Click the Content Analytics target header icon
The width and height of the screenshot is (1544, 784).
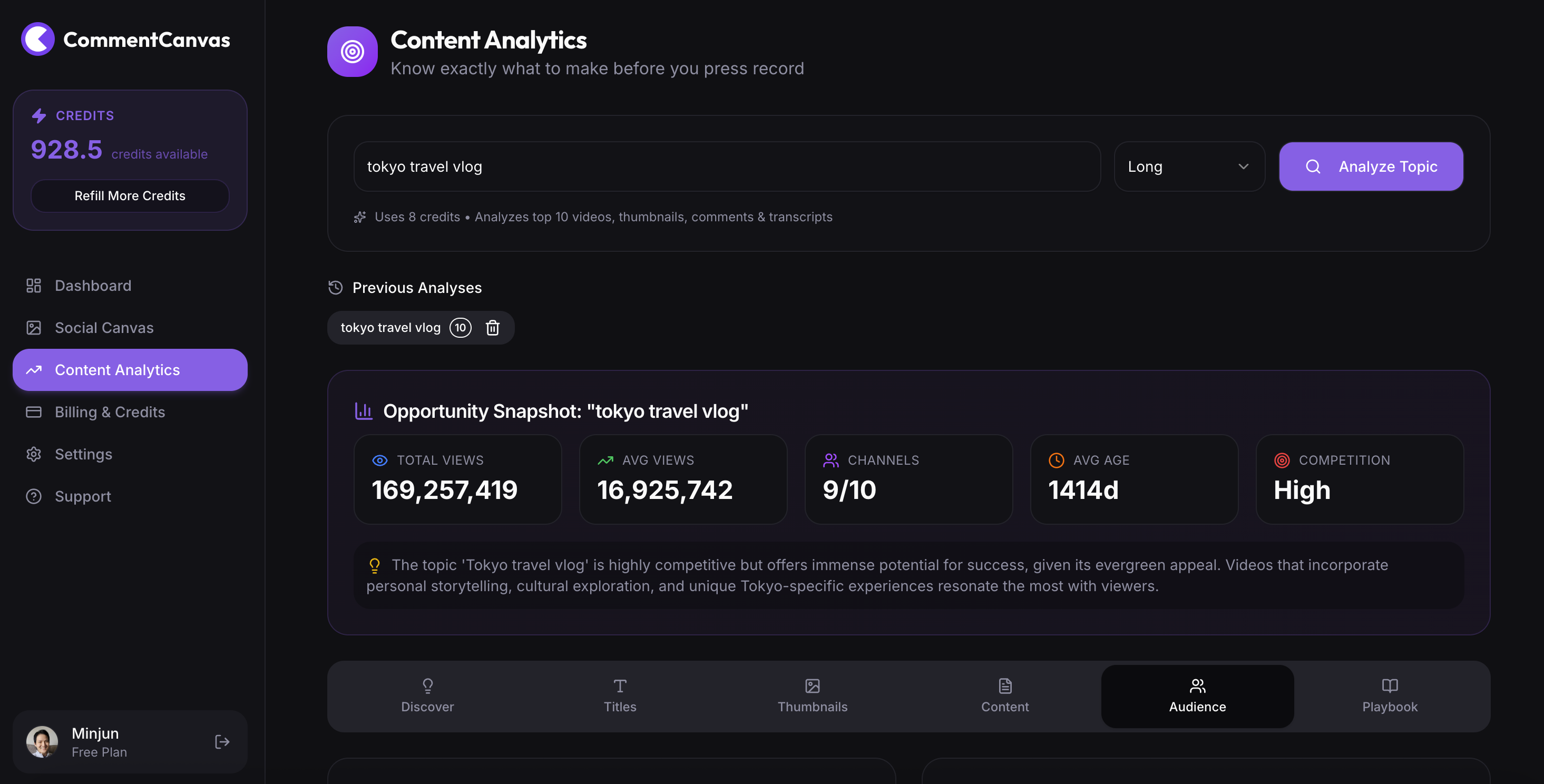(x=352, y=52)
